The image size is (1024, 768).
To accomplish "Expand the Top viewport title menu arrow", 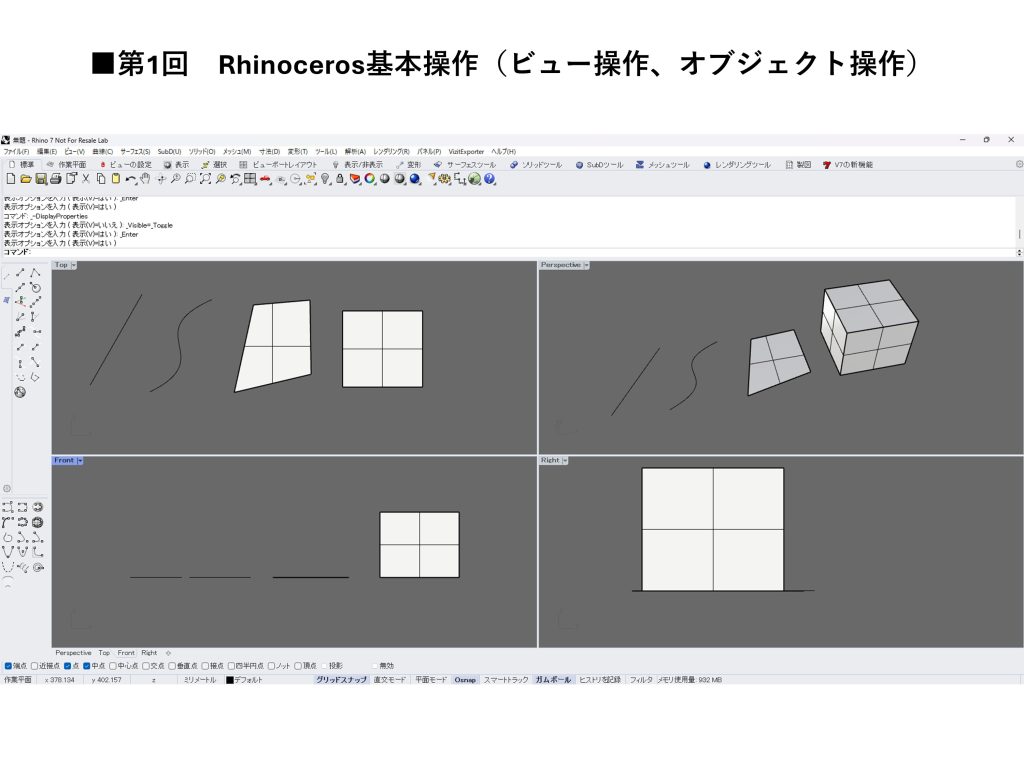I will [x=74, y=265].
